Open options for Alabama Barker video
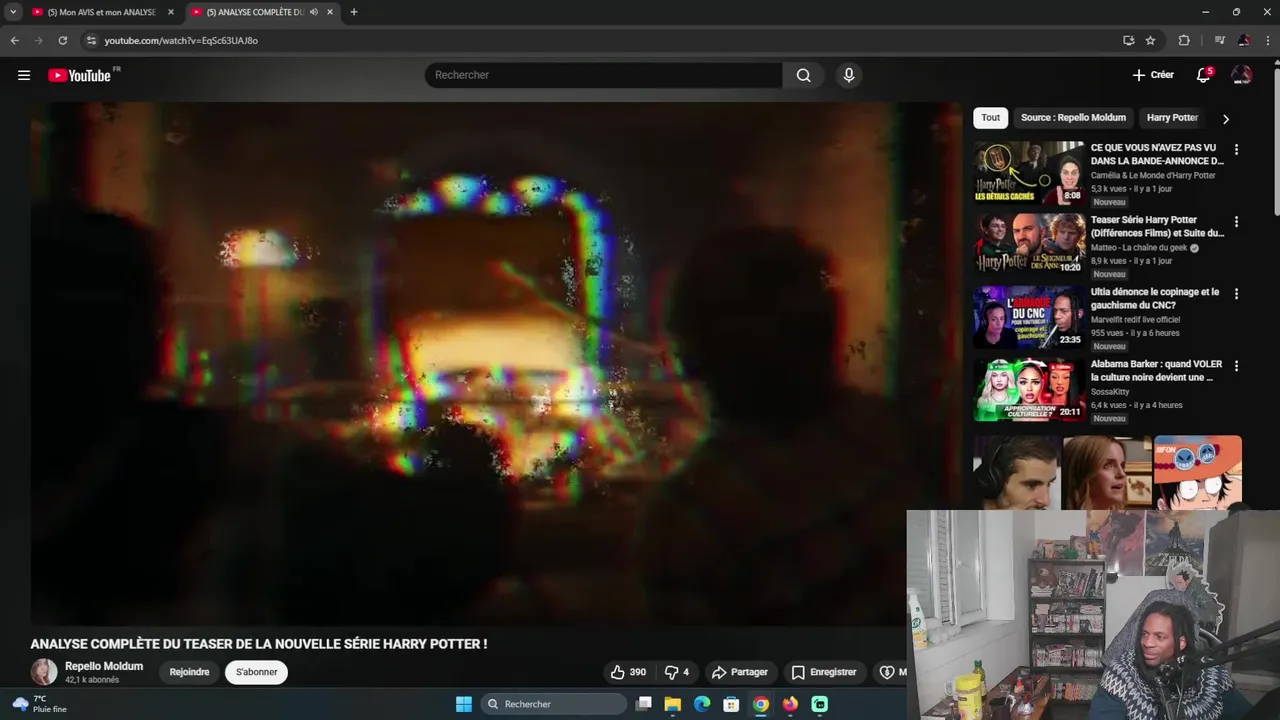1280x720 pixels. click(x=1236, y=366)
